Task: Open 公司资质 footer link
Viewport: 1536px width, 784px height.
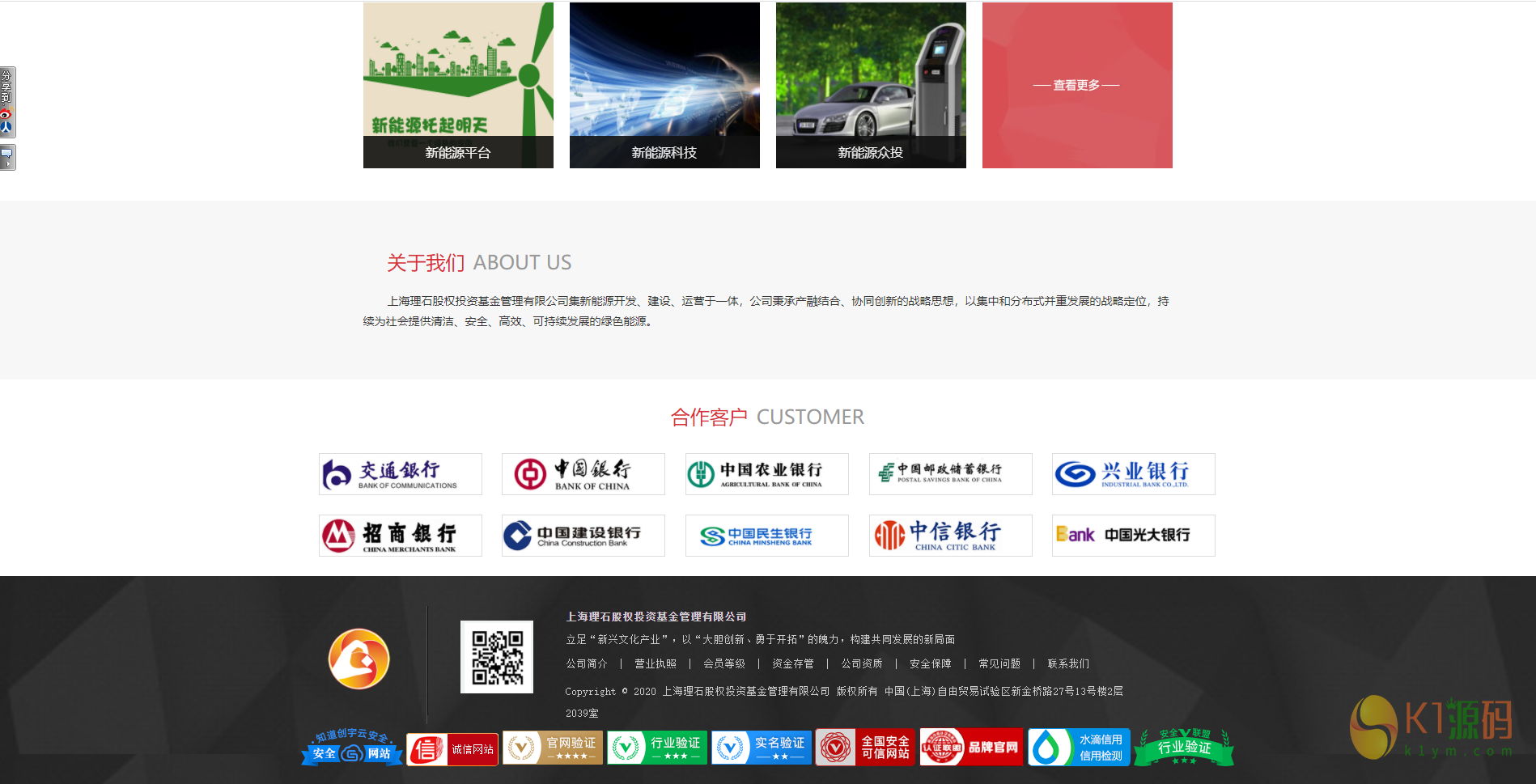Action: [862, 663]
